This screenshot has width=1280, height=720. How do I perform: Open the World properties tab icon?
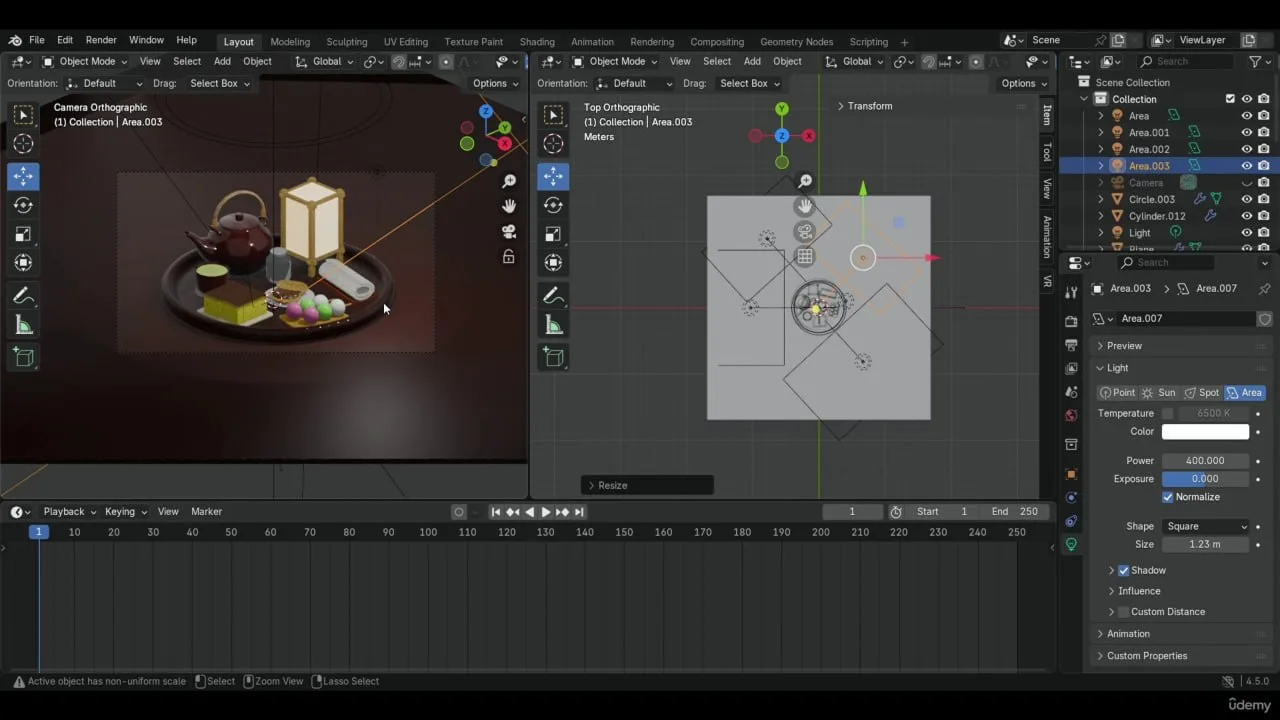click(1071, 415)
